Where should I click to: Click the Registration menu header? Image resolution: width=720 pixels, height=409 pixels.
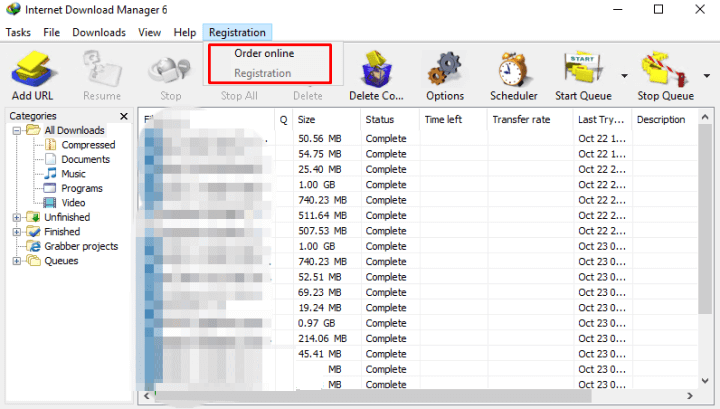(237, 33)
